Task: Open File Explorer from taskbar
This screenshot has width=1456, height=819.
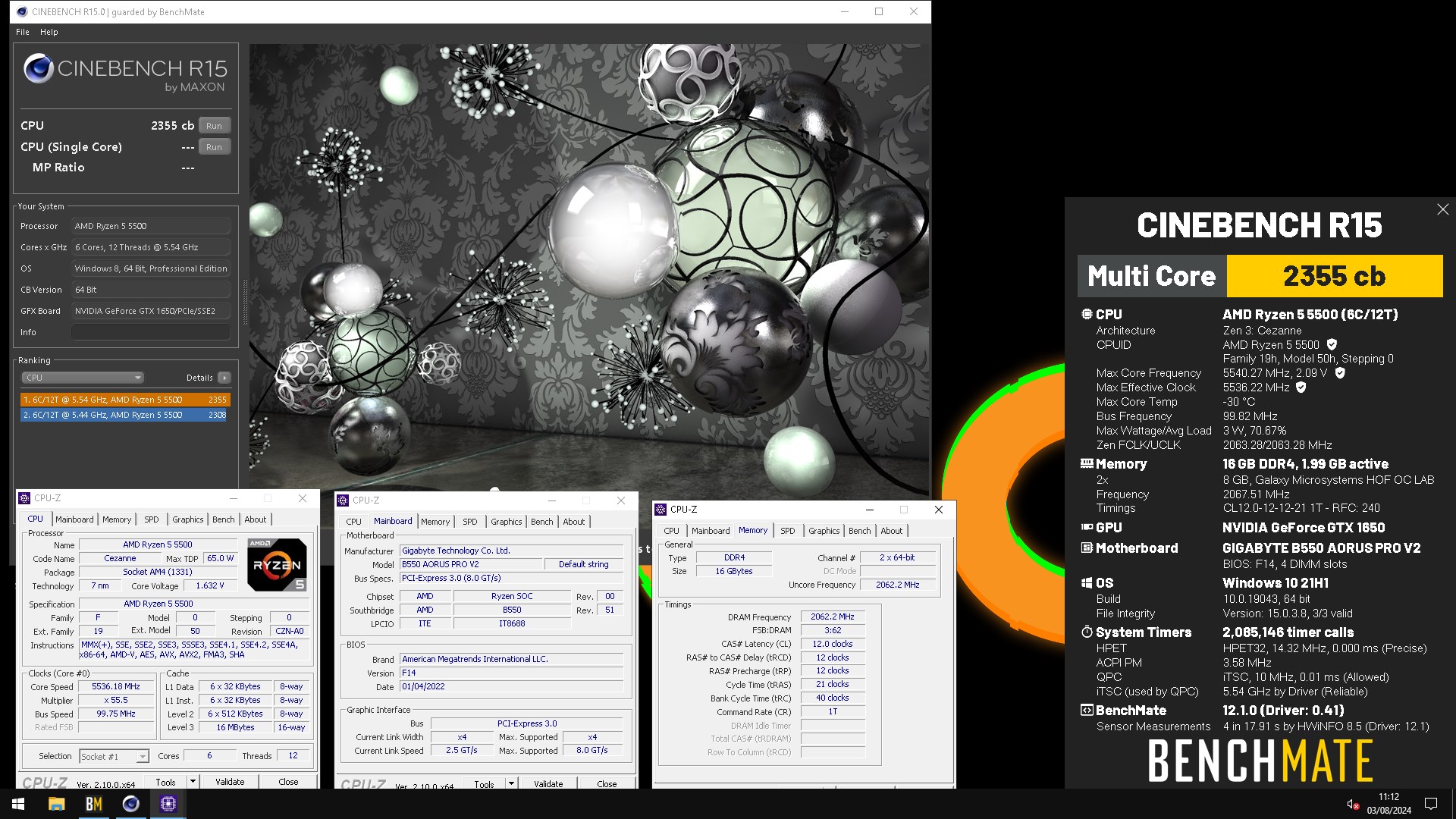Action: point(56,804)
